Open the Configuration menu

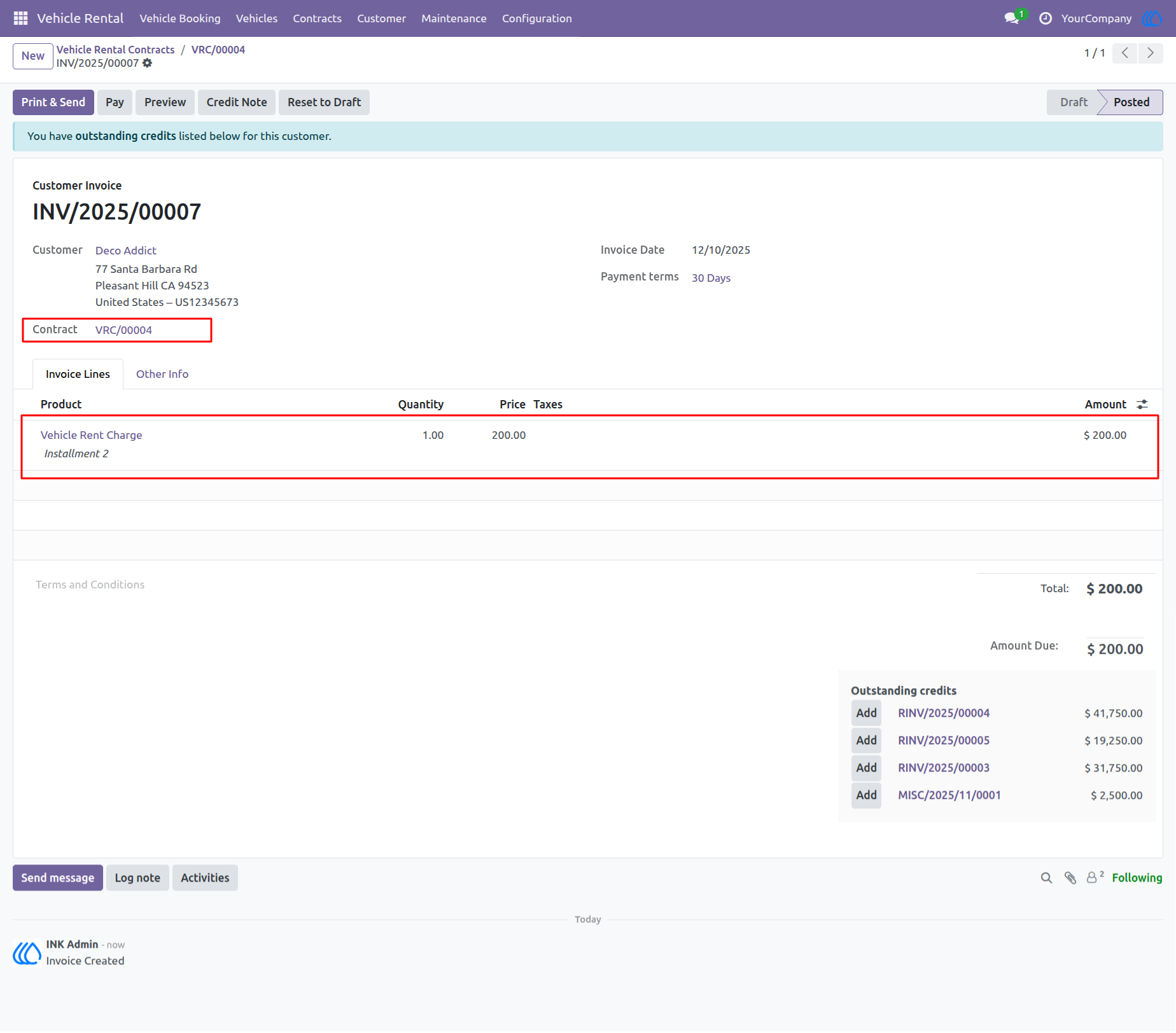[537, 18]
